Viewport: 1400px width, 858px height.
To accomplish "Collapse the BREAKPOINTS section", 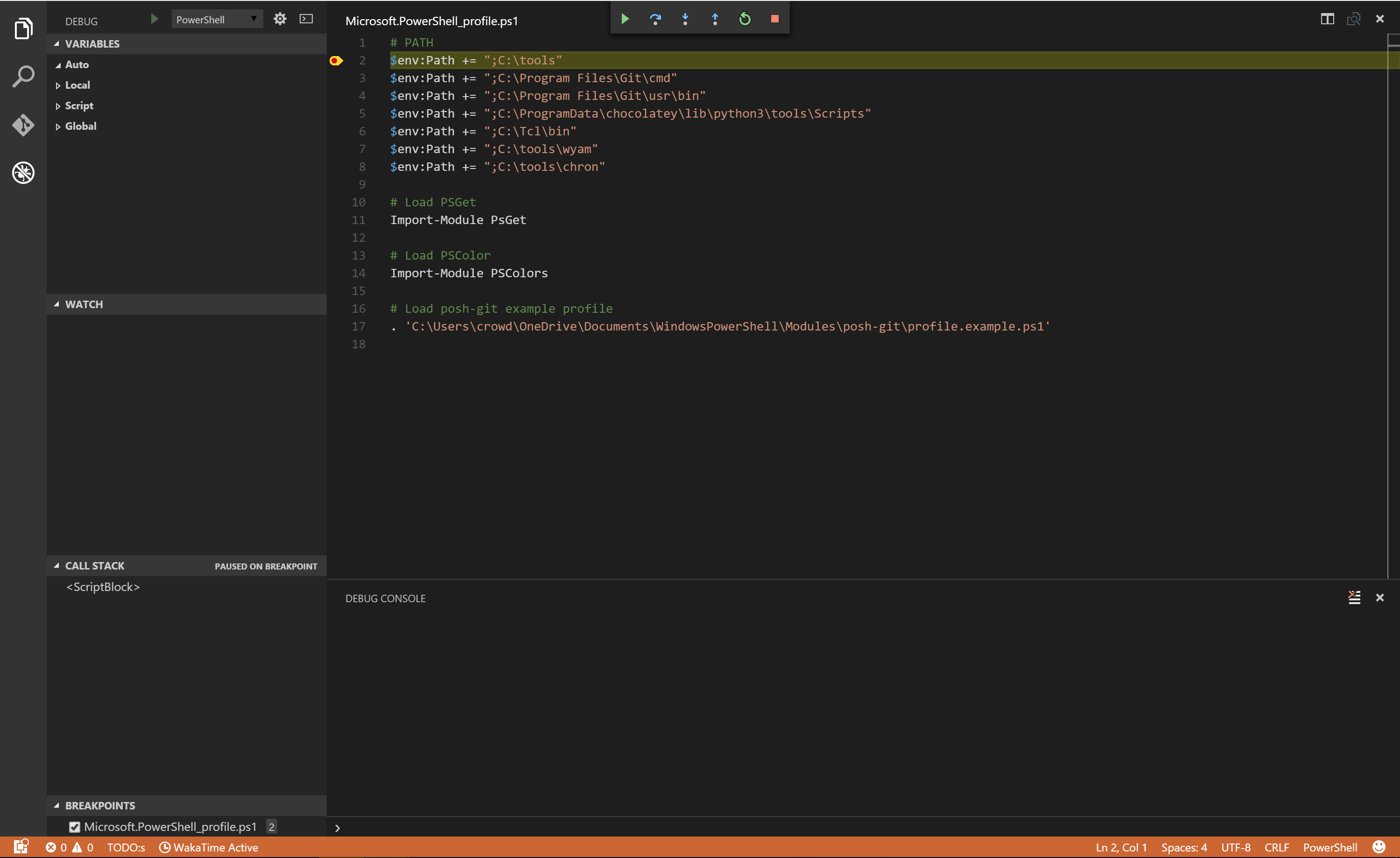I will (186, 805).
